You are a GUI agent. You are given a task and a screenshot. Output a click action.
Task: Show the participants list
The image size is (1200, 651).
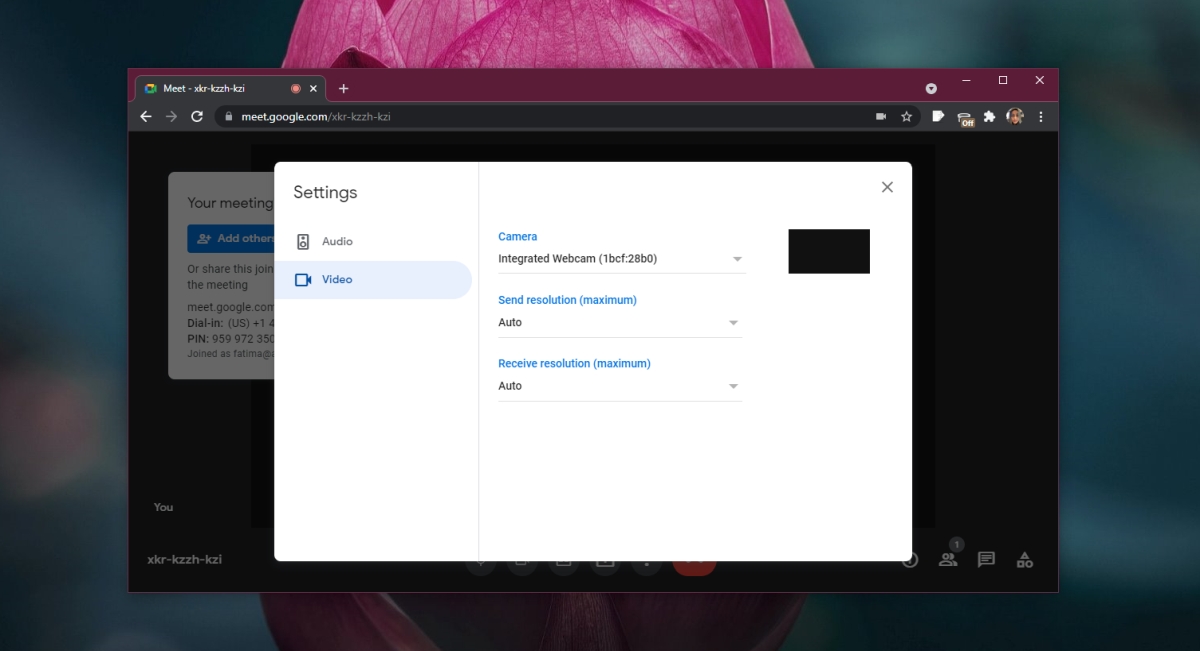(x=947, y=559)
